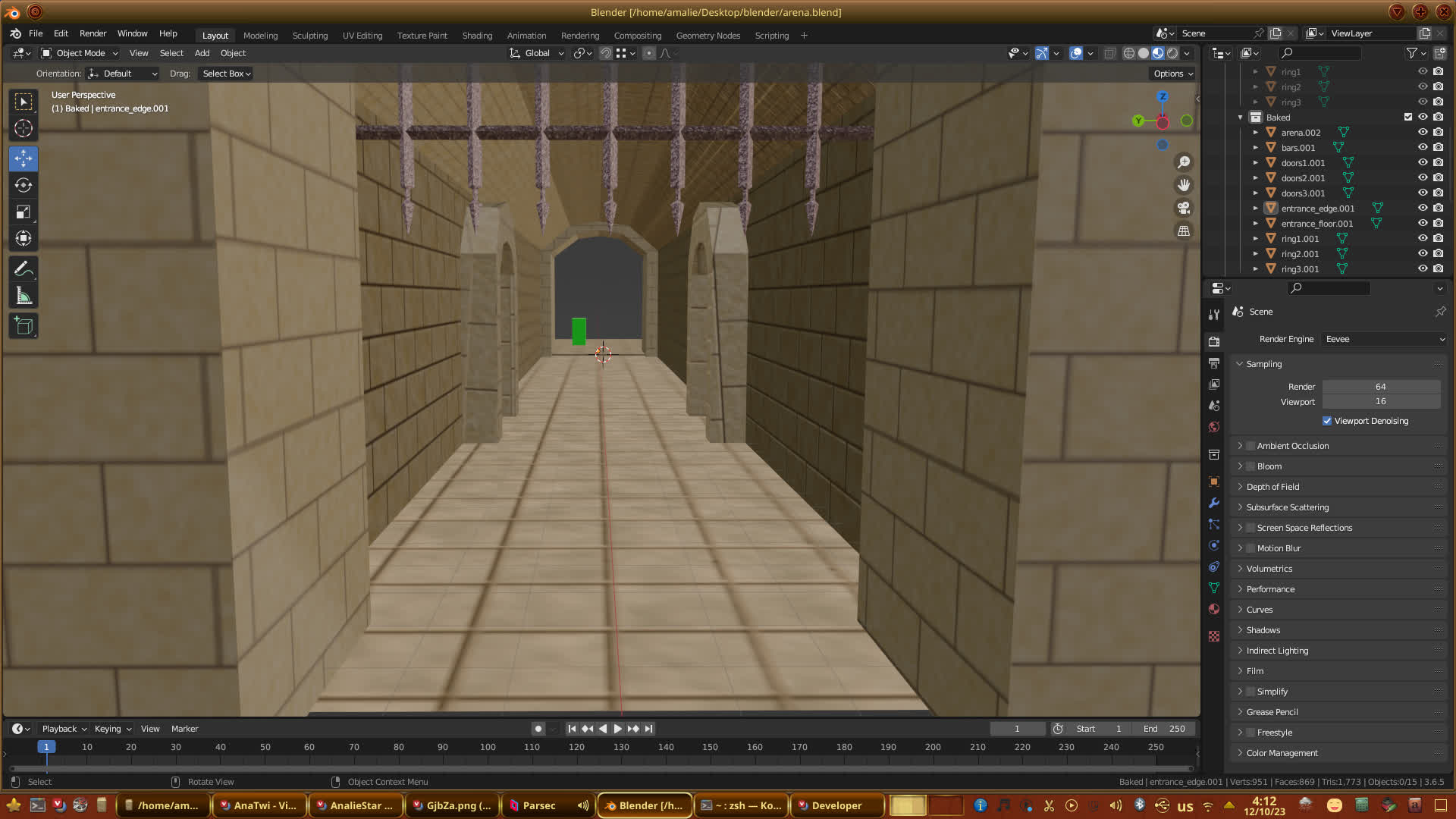Open the Playback popover in the timeline

pyautogui.click(x=63, y=729)
